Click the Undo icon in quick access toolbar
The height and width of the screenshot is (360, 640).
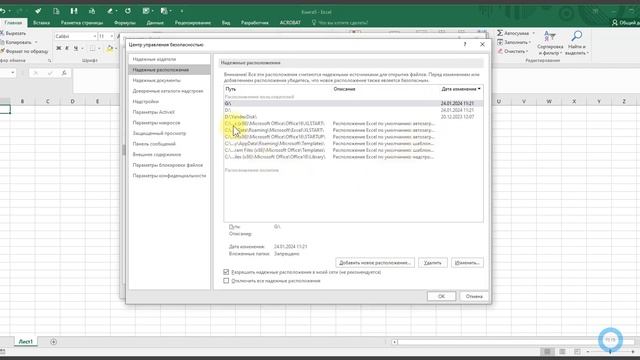click(x=3, y=11)
